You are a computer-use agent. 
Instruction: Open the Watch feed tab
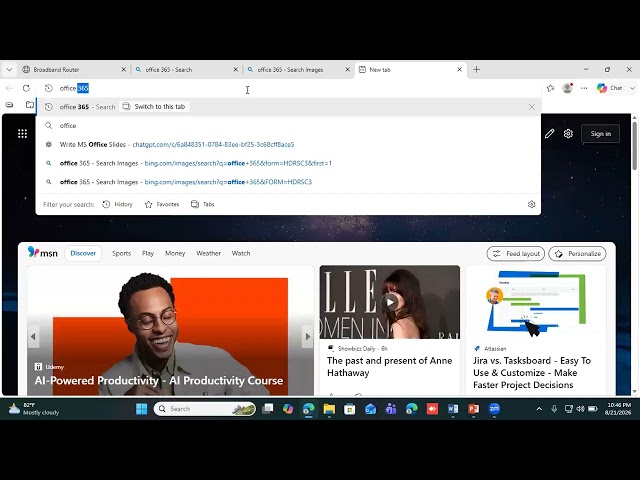pyautogui.click(x=241, y=253)
